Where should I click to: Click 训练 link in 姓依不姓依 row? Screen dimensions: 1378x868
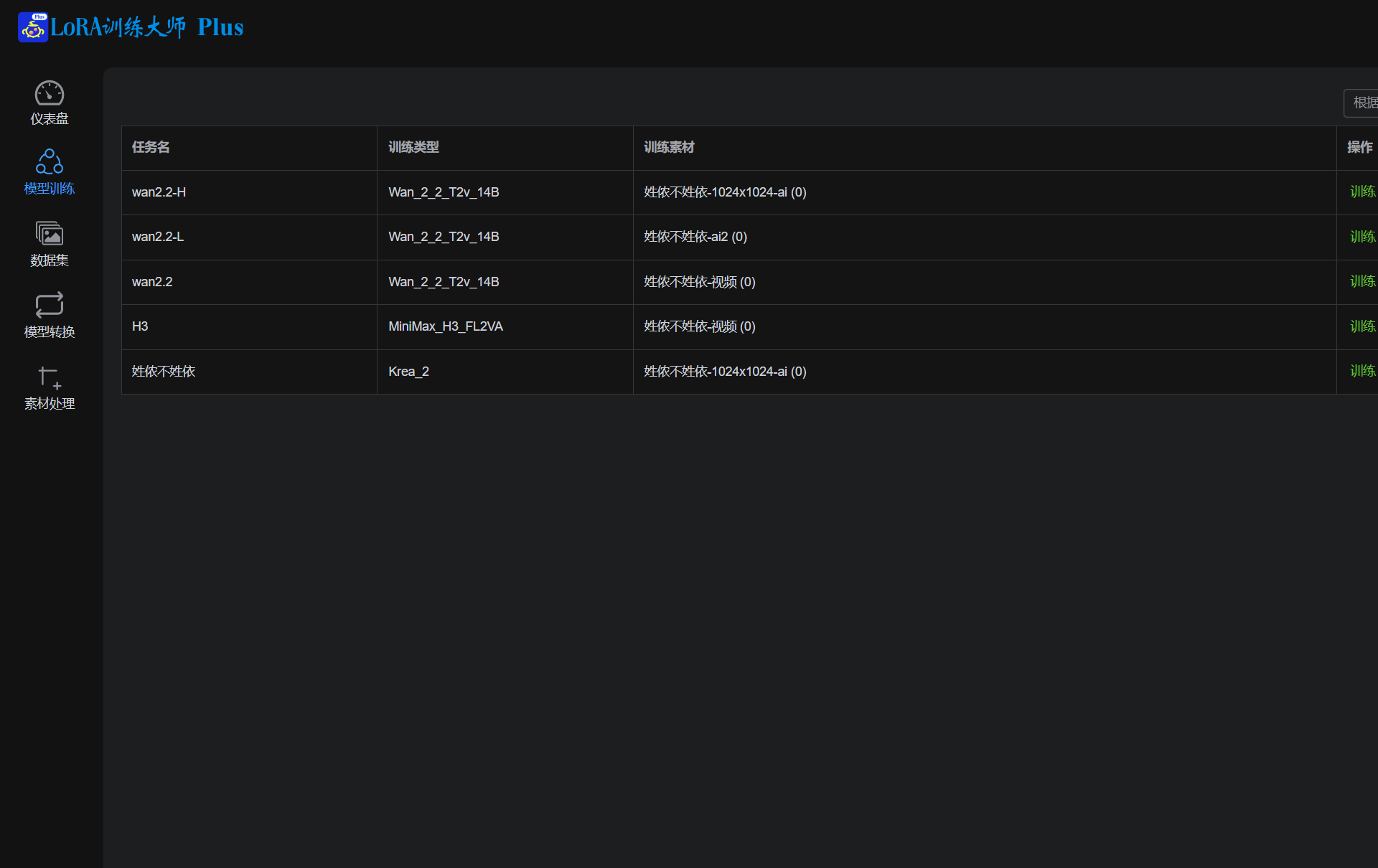click(1362, 371)
